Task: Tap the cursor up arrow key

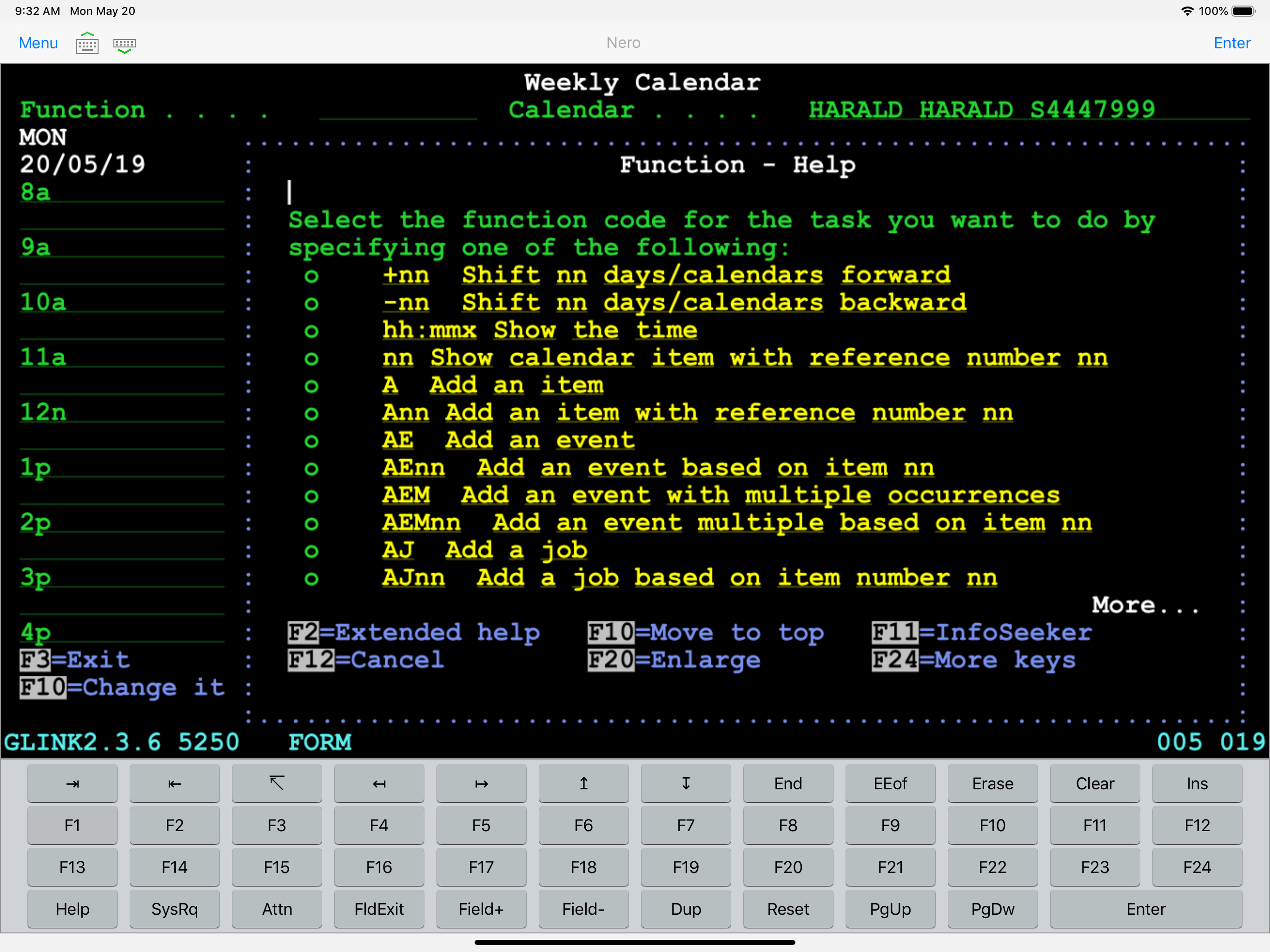Action: tap(583, 783)
